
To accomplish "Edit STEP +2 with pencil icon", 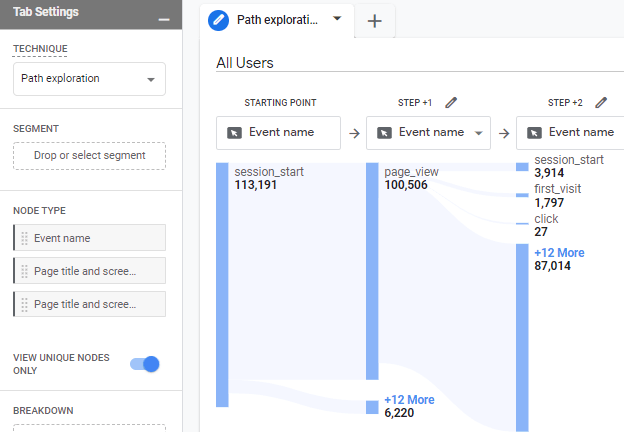I will [x=601, y=102].
